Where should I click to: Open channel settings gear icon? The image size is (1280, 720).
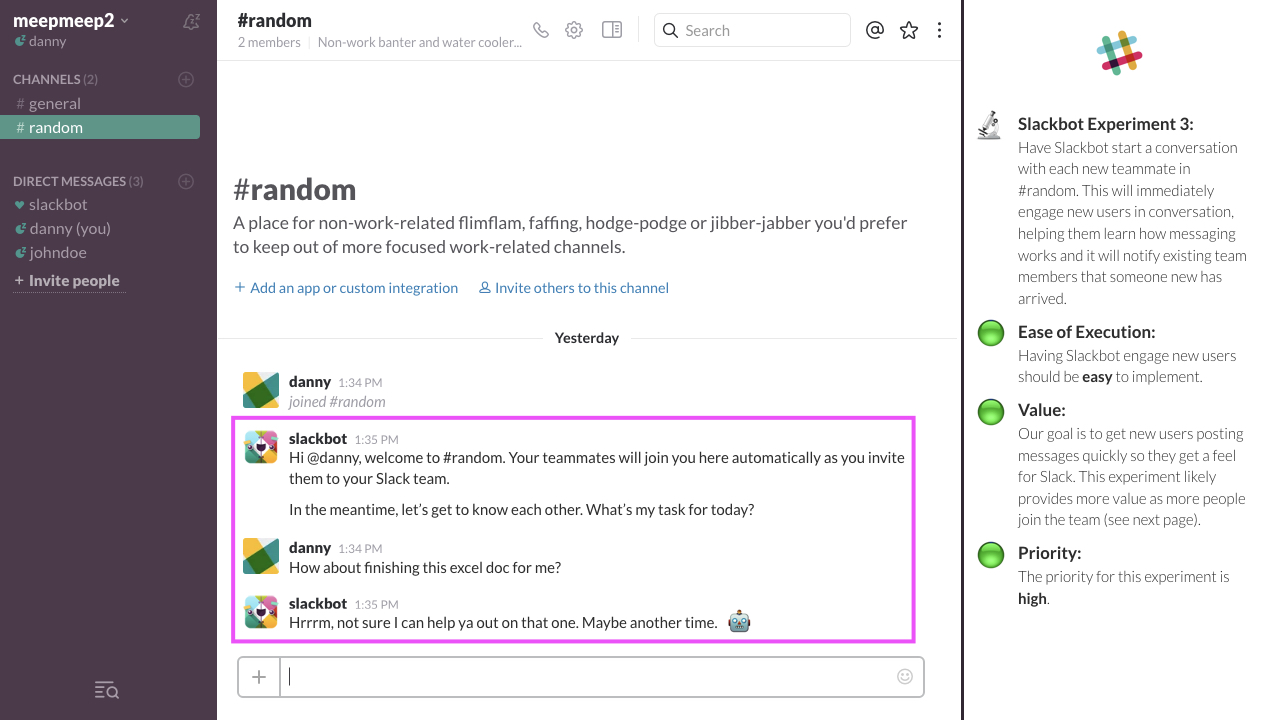coord(574,30)
